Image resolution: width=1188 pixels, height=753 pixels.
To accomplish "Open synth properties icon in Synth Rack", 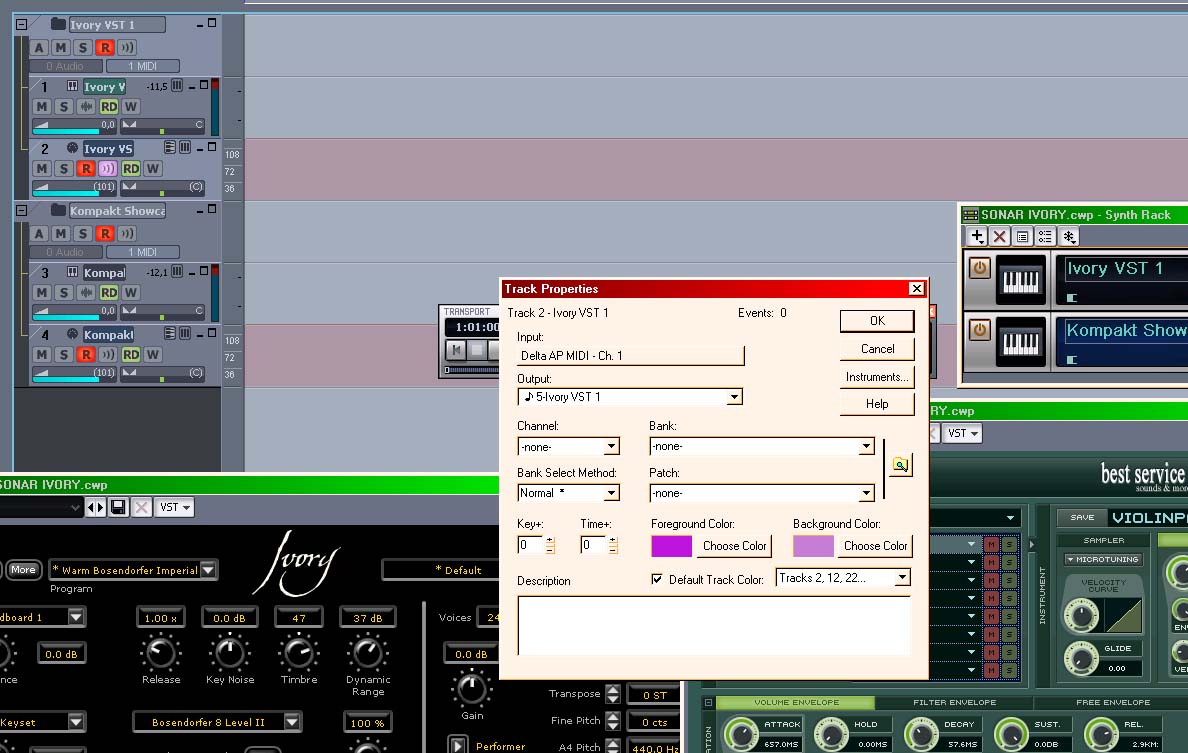I will point(1023,236).
